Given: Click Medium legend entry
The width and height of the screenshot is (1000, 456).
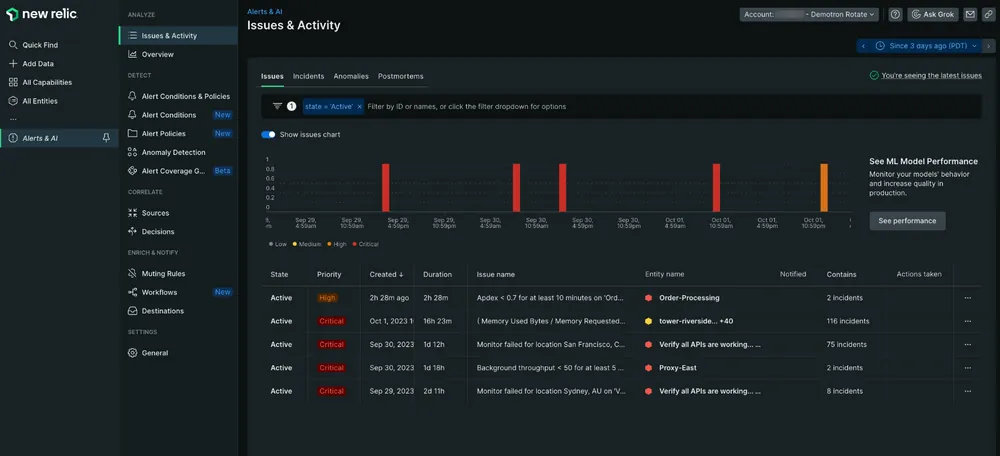Looking at the screenshot, I should coord(307,244).
